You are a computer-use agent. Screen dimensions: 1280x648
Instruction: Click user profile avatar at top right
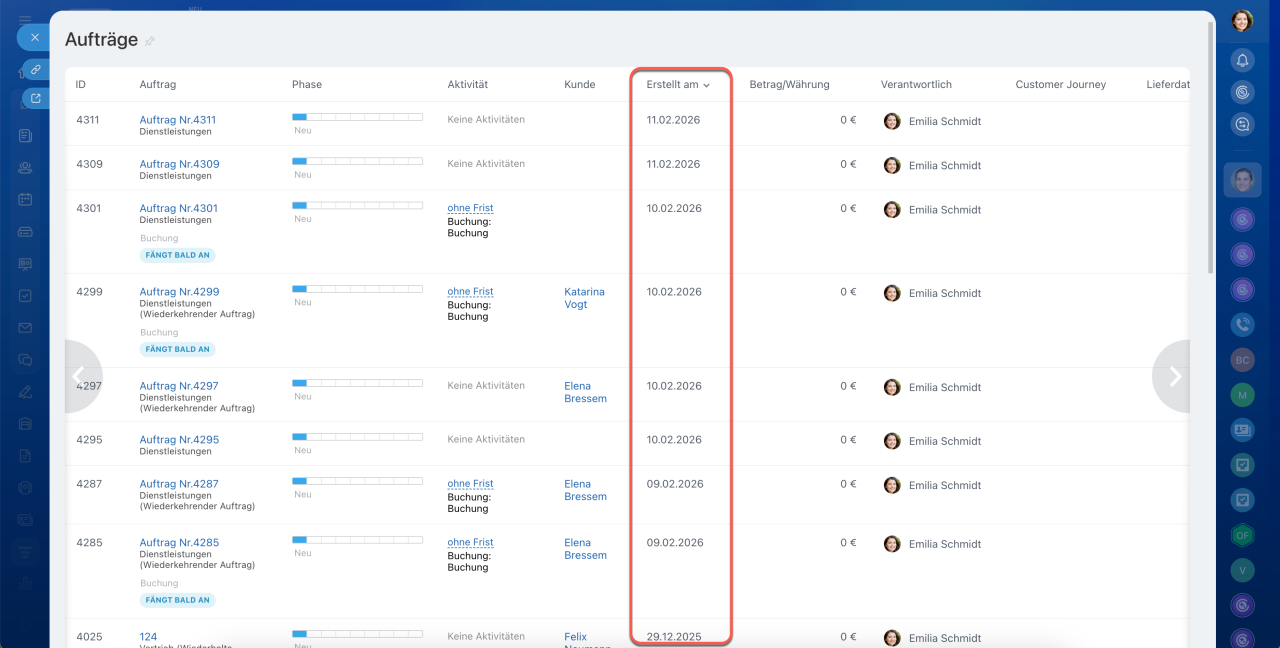1242,21
